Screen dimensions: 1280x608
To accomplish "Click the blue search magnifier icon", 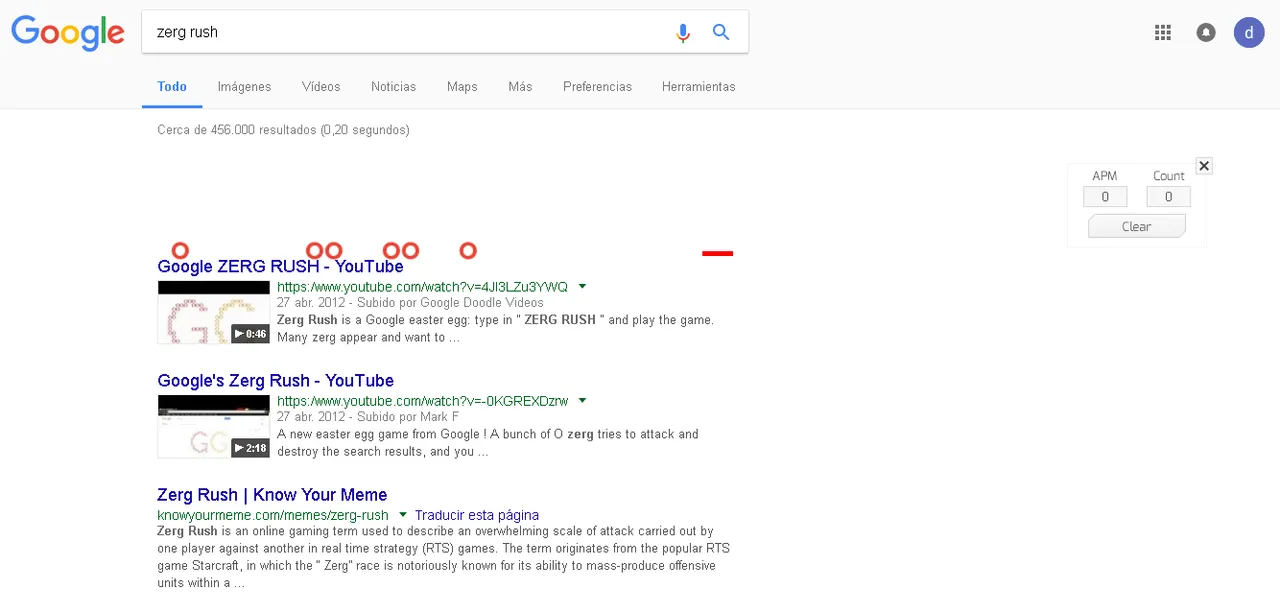I will tap(721, 32).
